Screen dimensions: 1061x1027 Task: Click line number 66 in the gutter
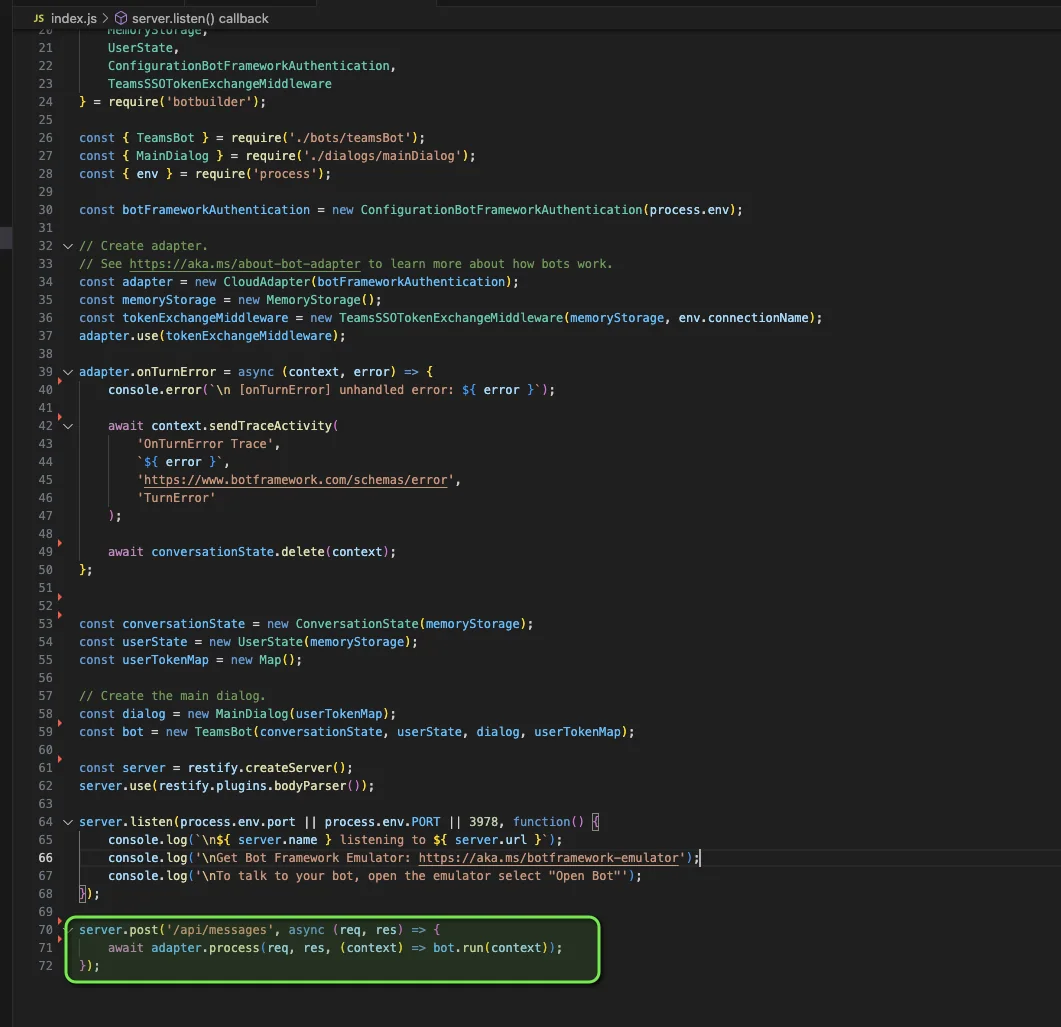pos(45,858)
